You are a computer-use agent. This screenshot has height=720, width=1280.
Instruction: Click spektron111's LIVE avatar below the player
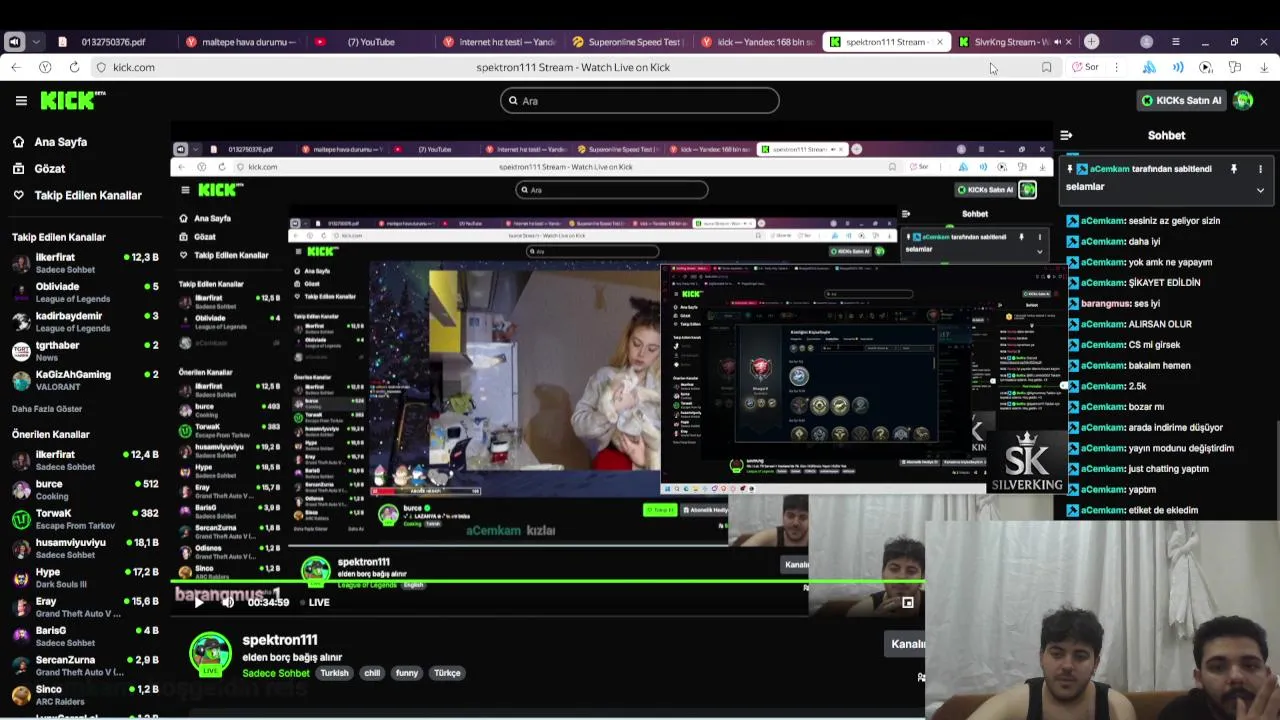[210, 655]
